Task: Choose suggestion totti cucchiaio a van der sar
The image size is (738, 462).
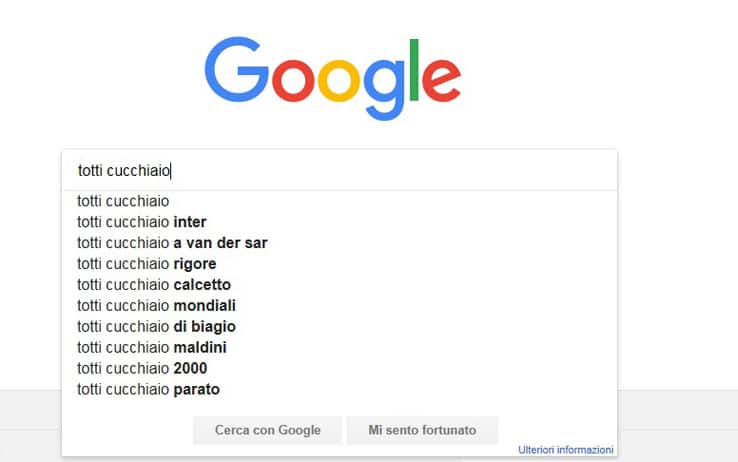Action: (339, 243)
